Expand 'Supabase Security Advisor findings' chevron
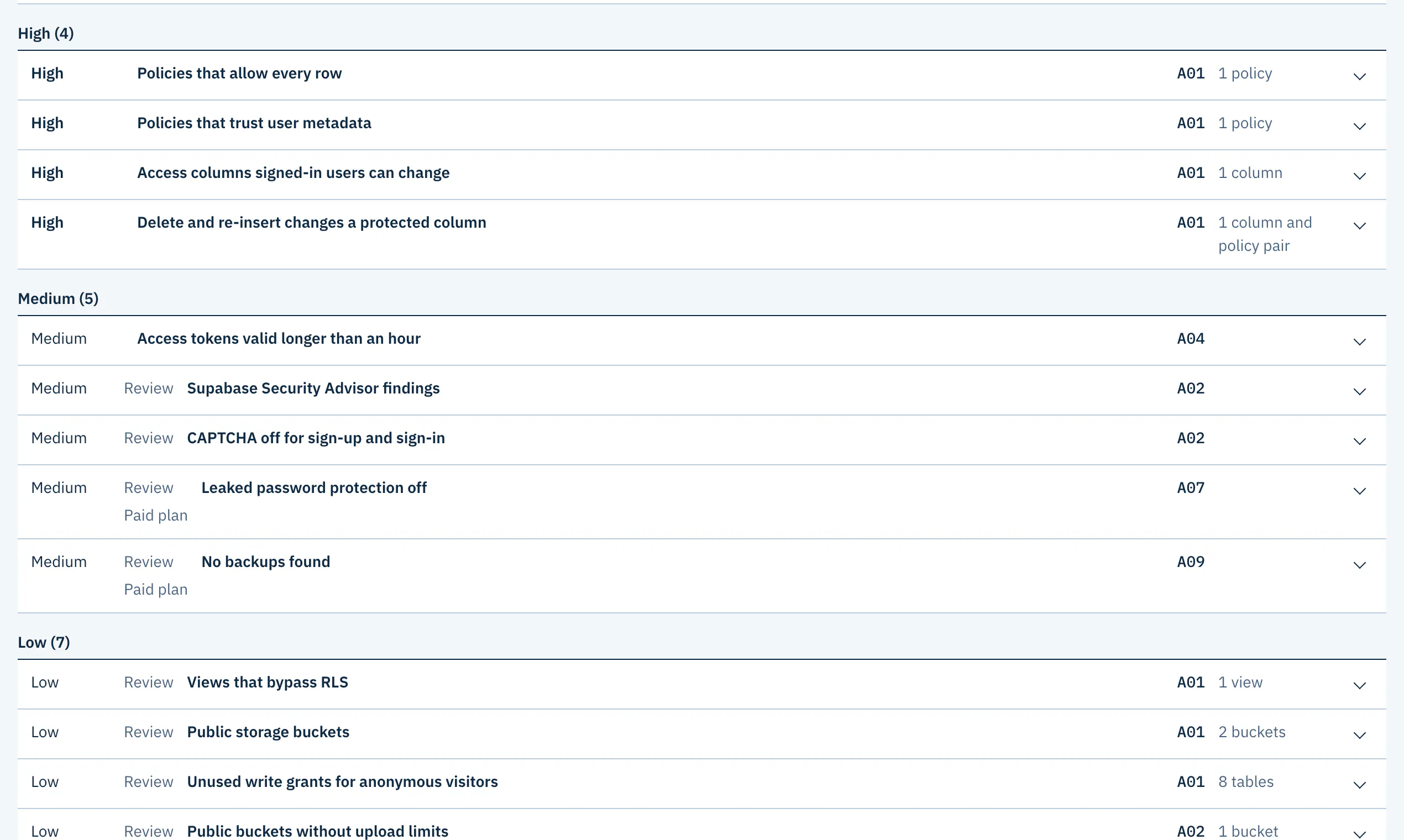The width and height of the screenshot is (1404, 840). click(1359, 392)
